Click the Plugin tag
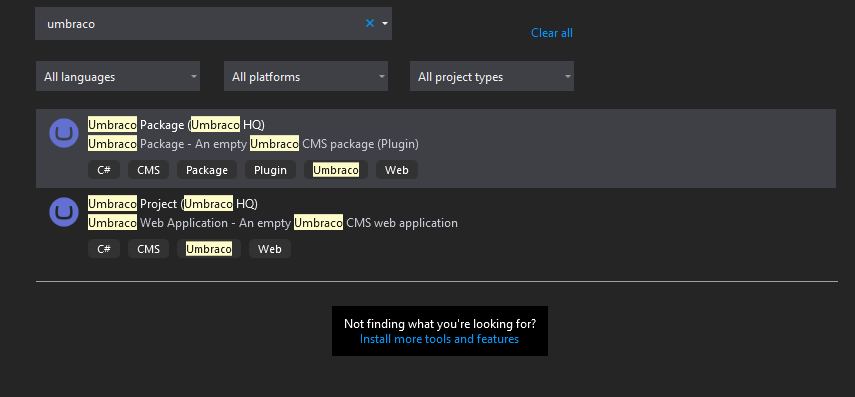The image size is (855, 397). (270, 170)
